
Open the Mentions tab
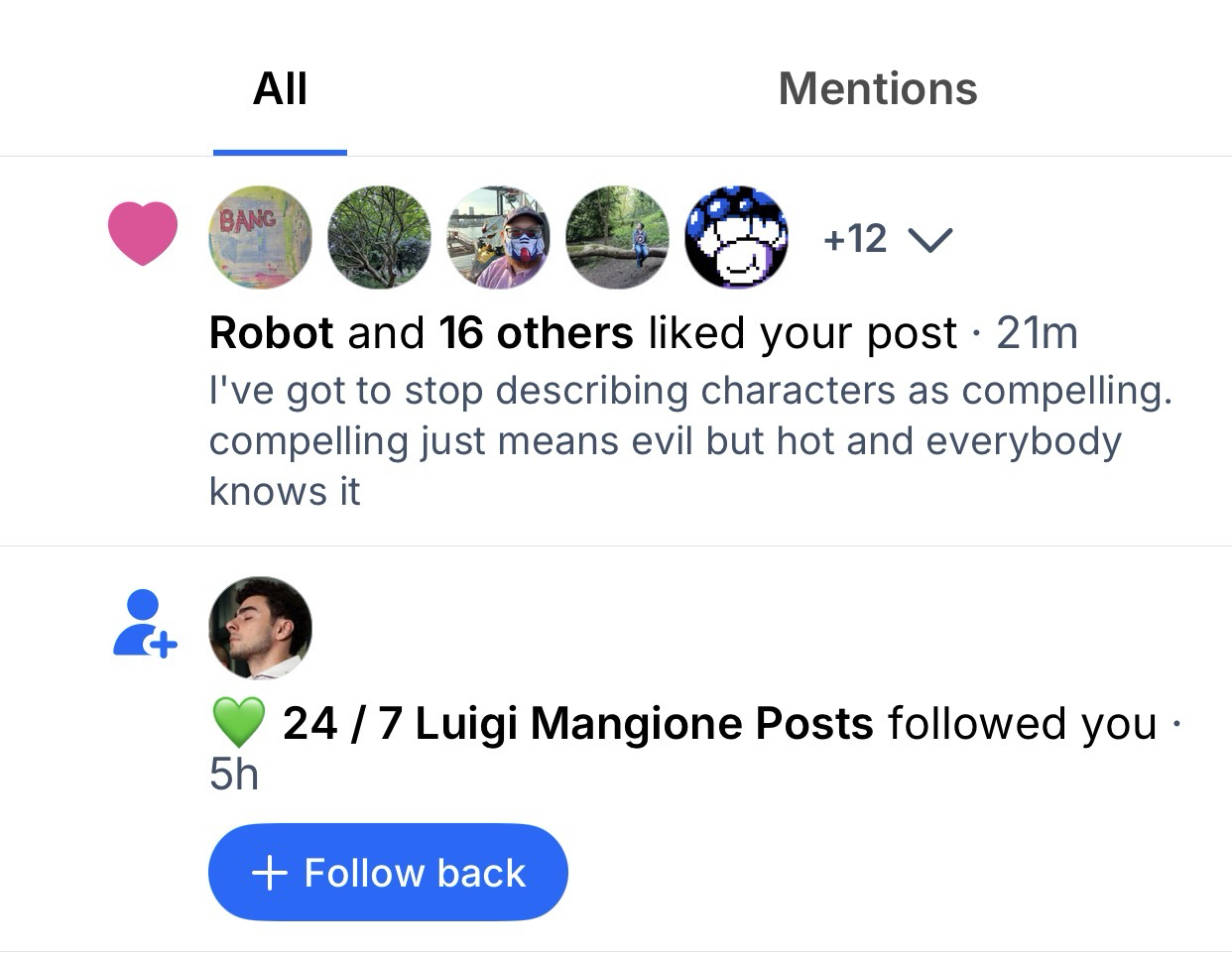(877, 89)
